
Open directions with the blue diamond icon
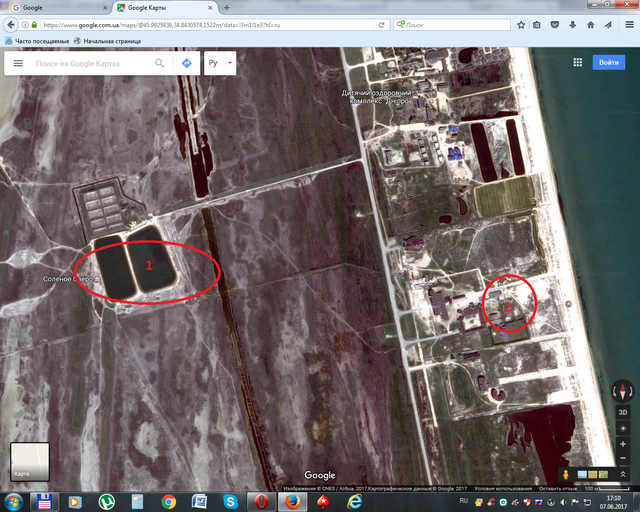tap(186, 63)
